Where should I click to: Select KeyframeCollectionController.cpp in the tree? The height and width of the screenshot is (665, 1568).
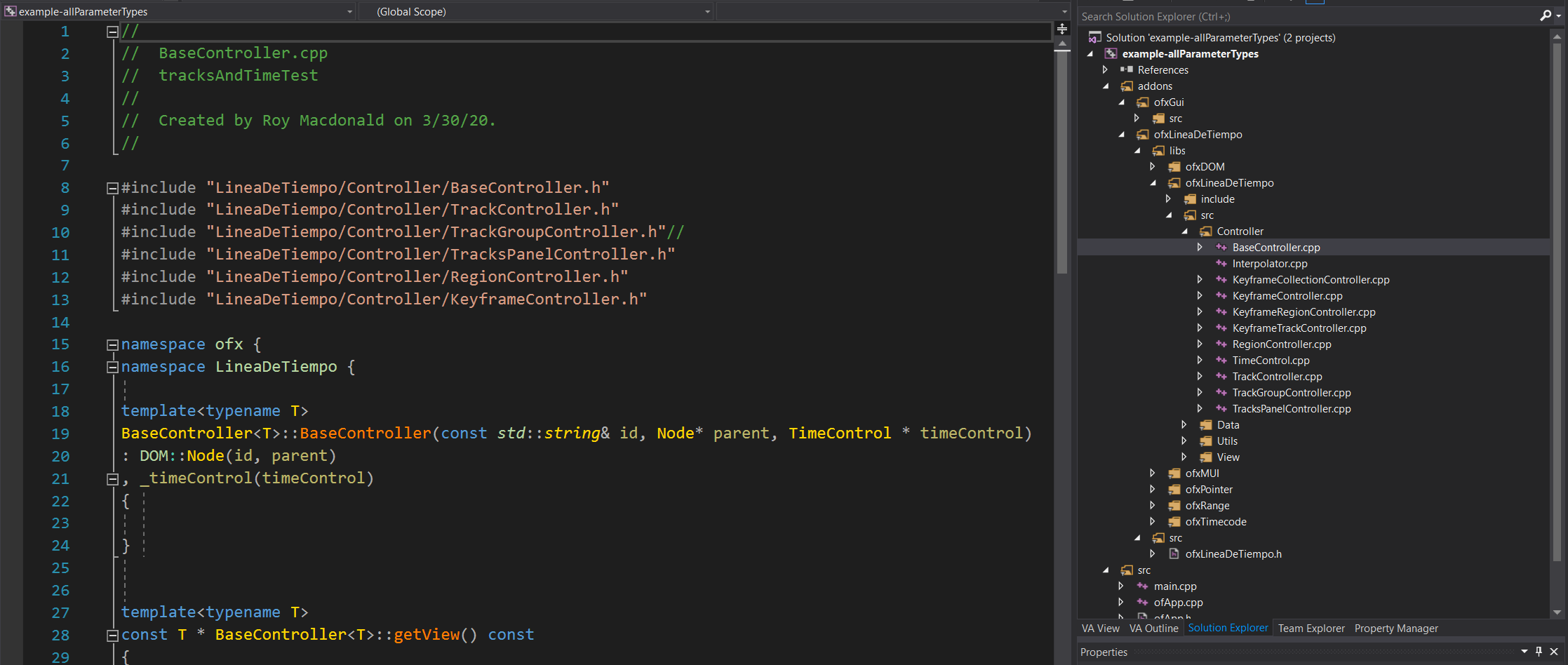1311,279
